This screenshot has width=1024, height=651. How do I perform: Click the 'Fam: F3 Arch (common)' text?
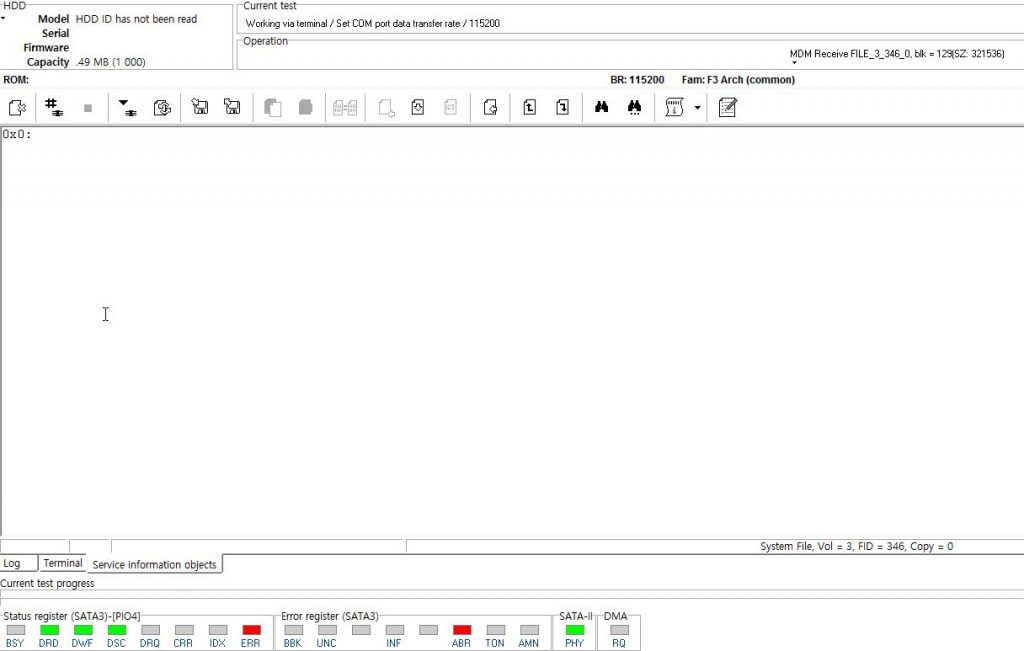[738, 80]
